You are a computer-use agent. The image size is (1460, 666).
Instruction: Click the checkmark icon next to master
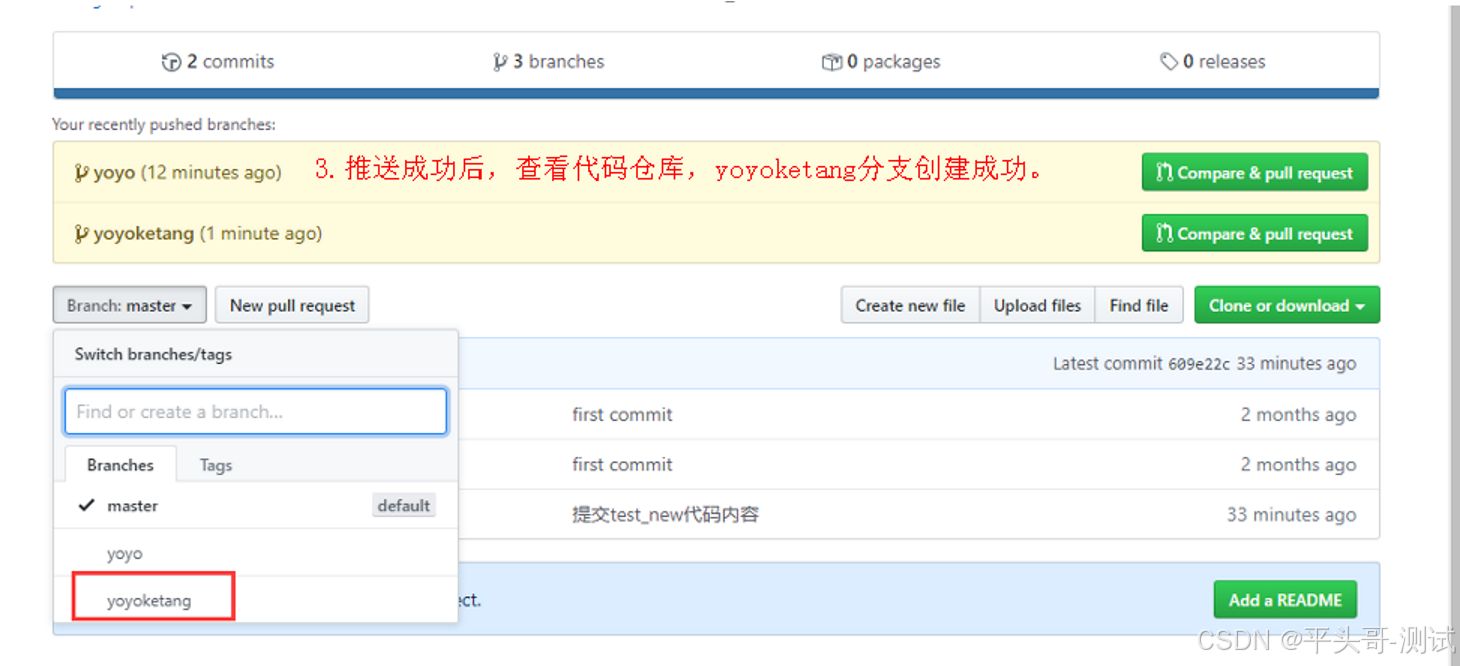coord(86,505)
